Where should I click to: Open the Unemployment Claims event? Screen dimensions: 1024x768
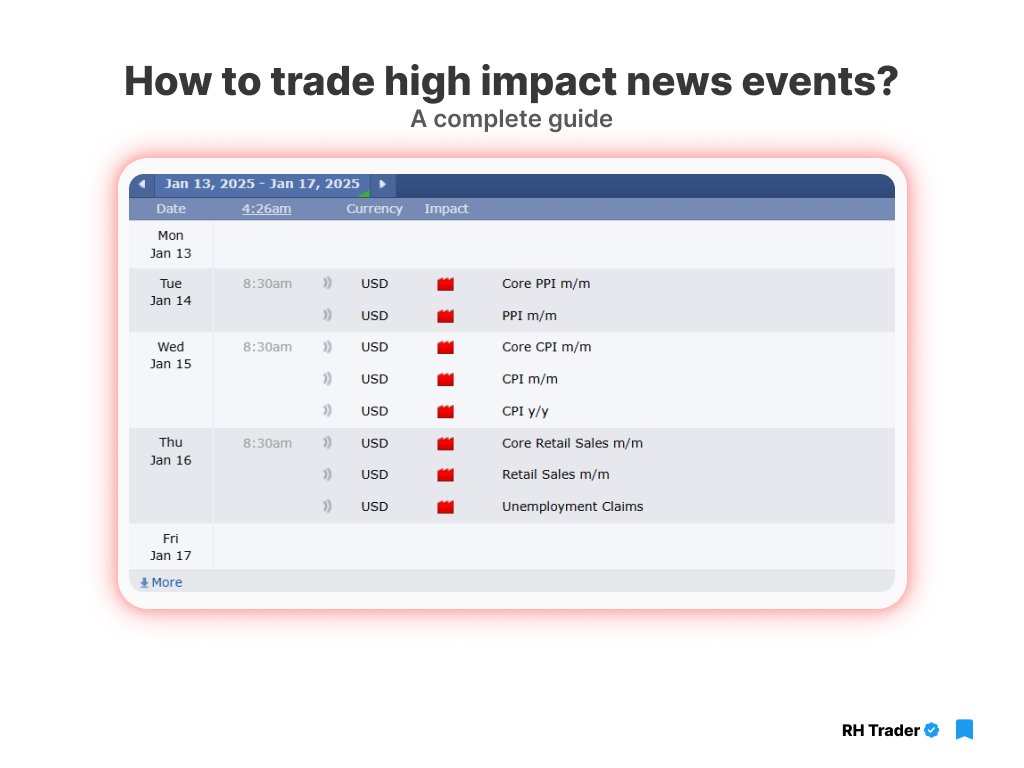573,506
